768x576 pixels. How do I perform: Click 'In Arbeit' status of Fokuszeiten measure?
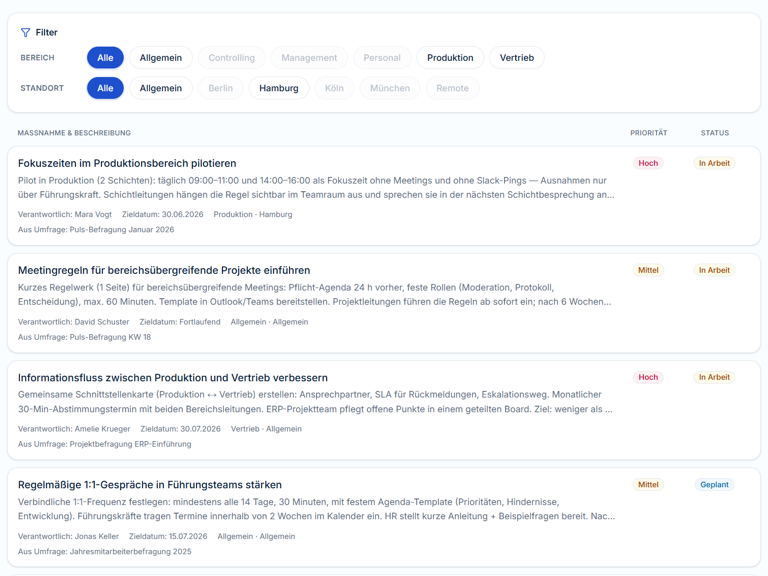[714, 163]
